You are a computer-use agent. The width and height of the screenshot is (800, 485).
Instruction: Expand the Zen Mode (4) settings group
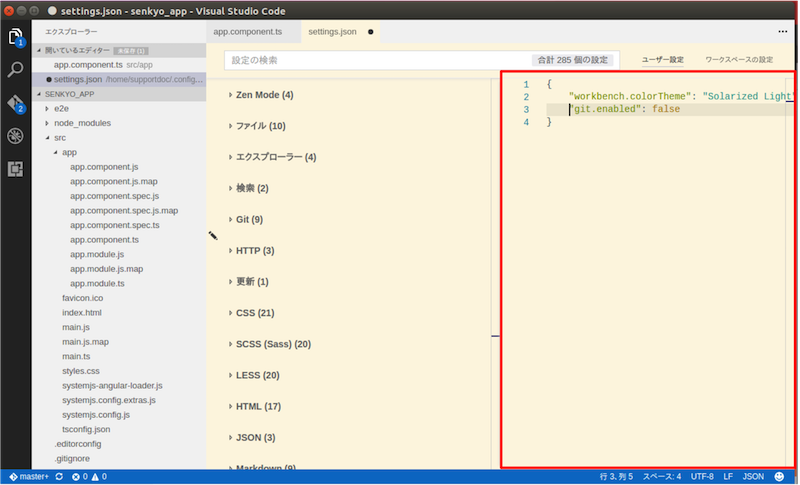pyautogui.click(x=261, y=95)
